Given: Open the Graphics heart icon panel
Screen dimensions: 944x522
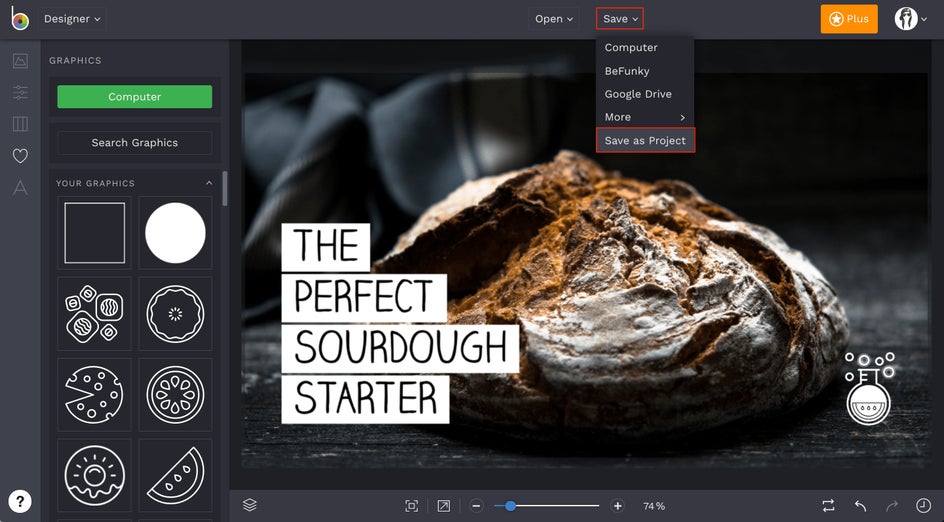Looking at the screenshot, I should coord(20,156).
